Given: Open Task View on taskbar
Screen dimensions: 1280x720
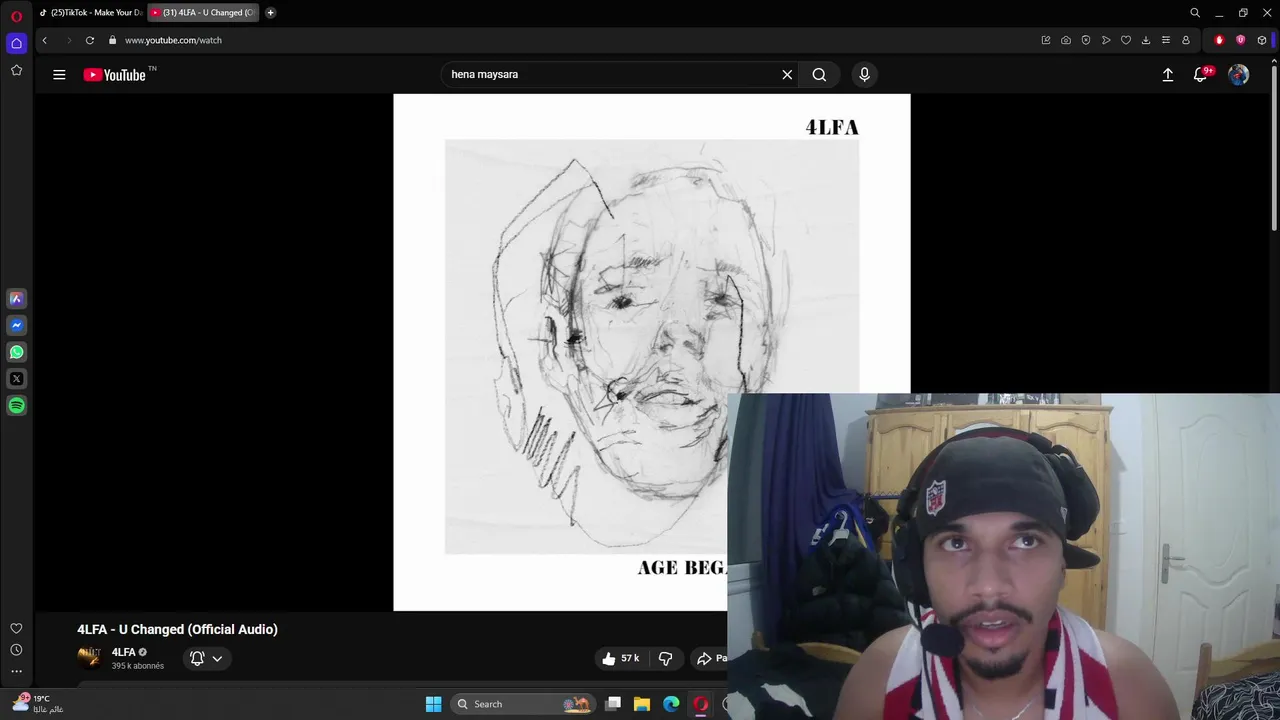Looking at the screenshot, I should pos(614,704).
